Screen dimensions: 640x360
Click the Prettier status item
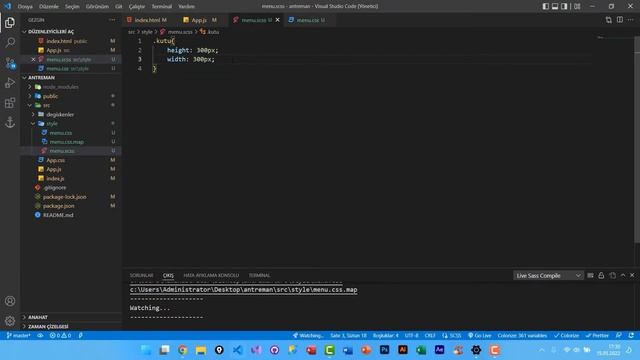[597, 336]
